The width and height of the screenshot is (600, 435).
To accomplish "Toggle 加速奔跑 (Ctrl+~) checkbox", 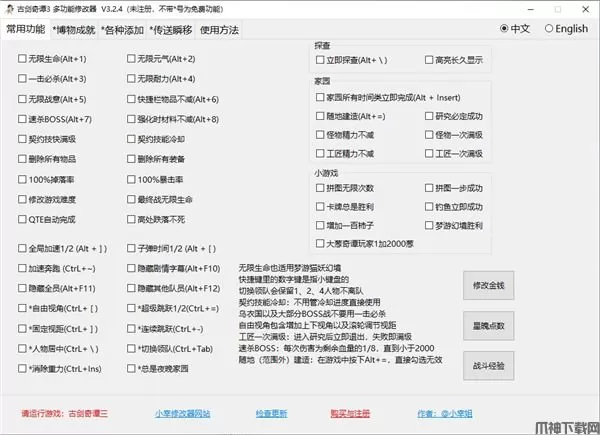I will pos(22,268).
